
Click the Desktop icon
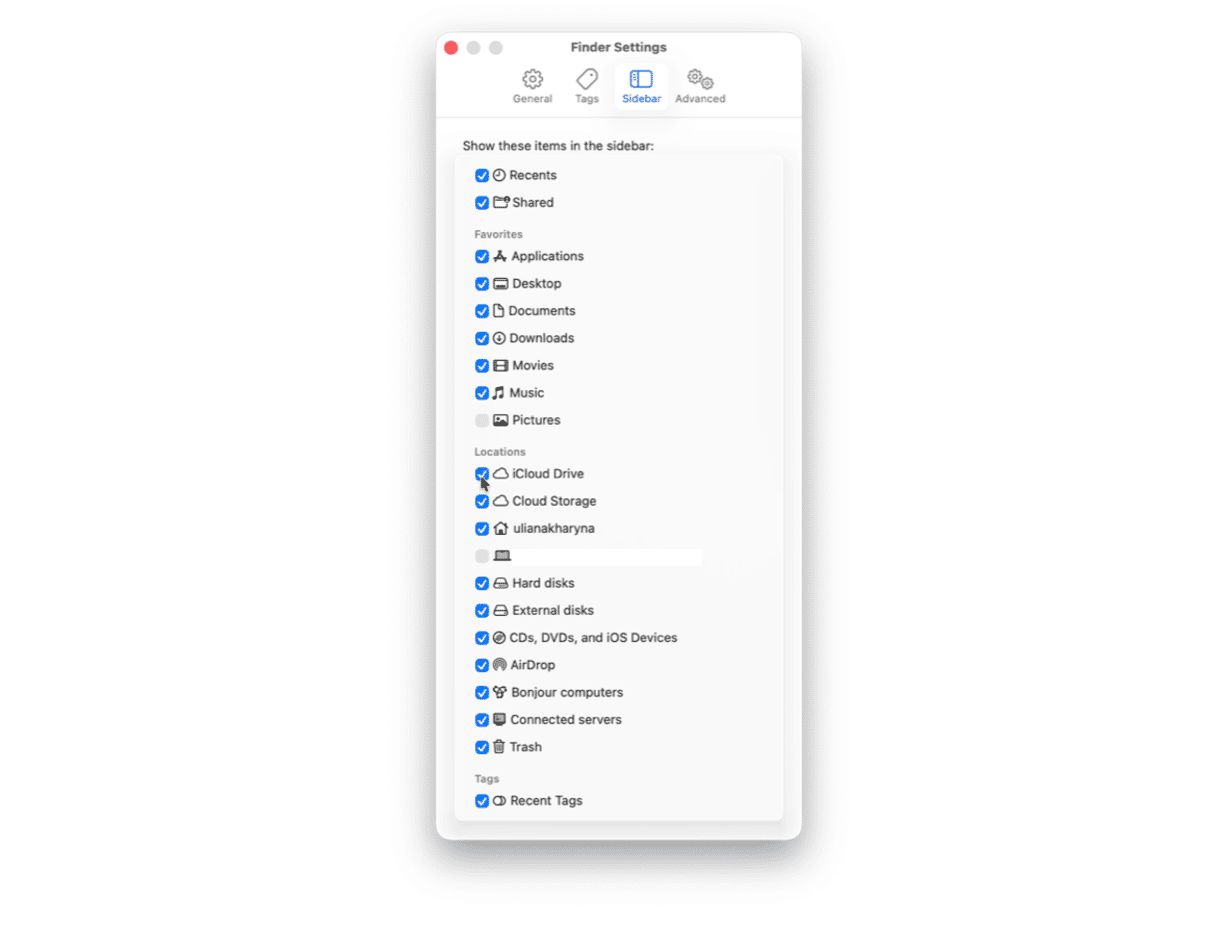[x=501, y=284]
